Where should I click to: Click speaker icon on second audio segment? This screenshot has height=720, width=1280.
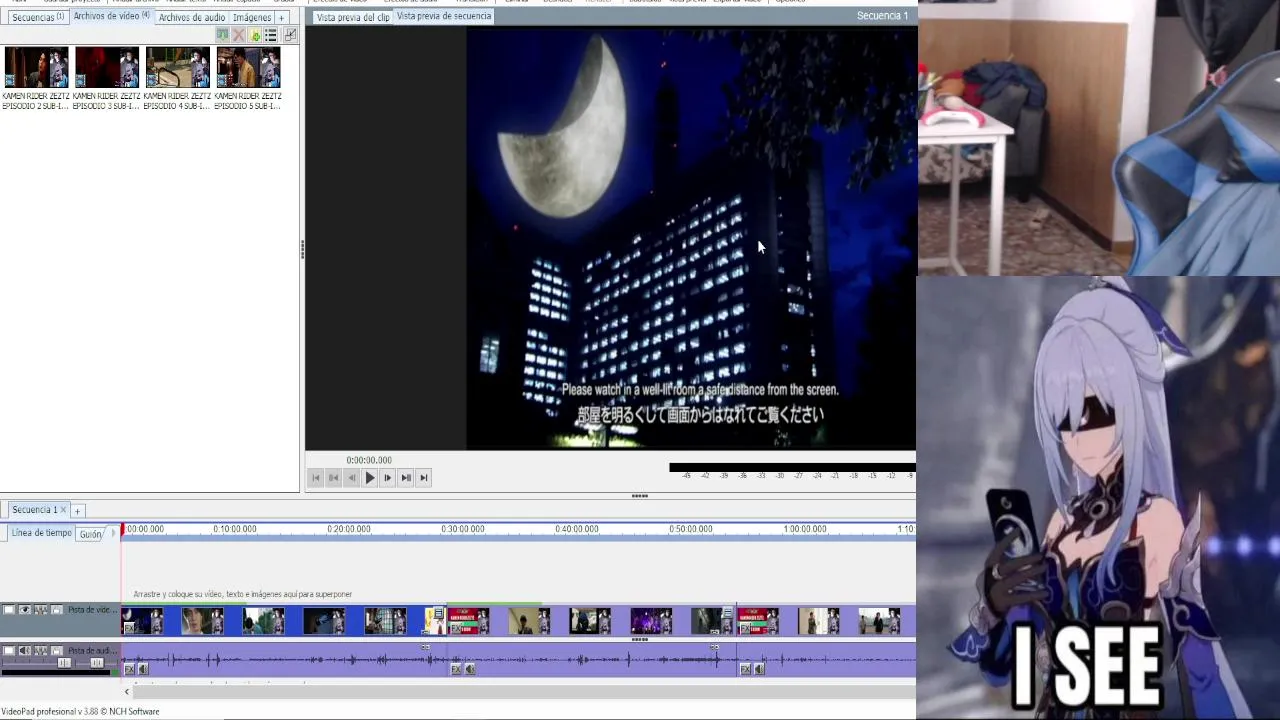(x=470, y=669)
